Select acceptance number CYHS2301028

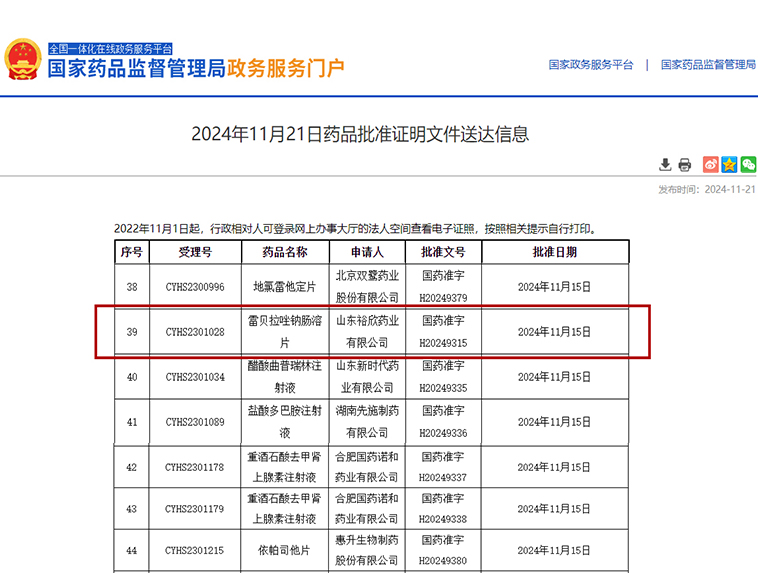(195, 333)
